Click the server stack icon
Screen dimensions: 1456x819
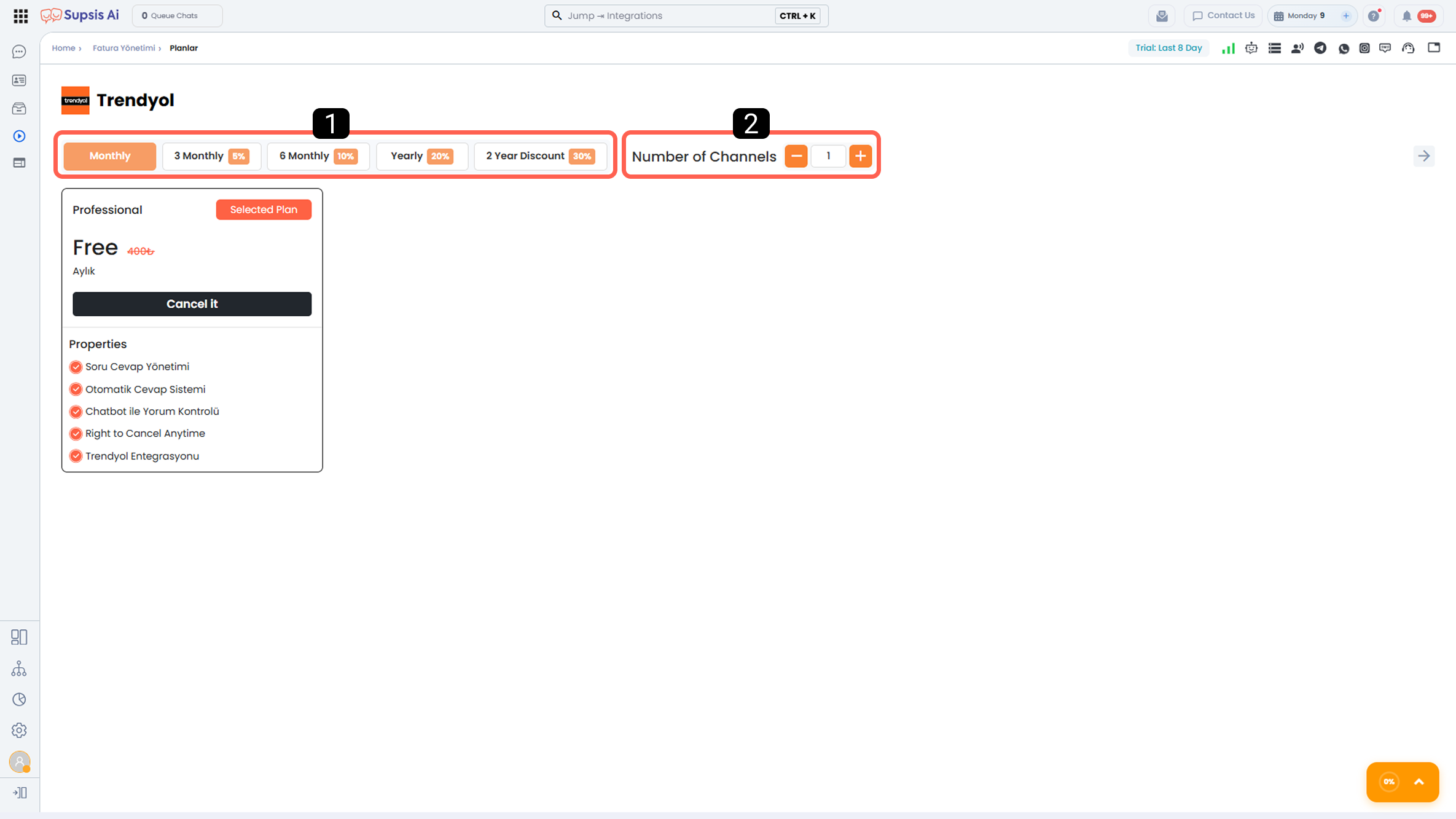click(1275, 48)
